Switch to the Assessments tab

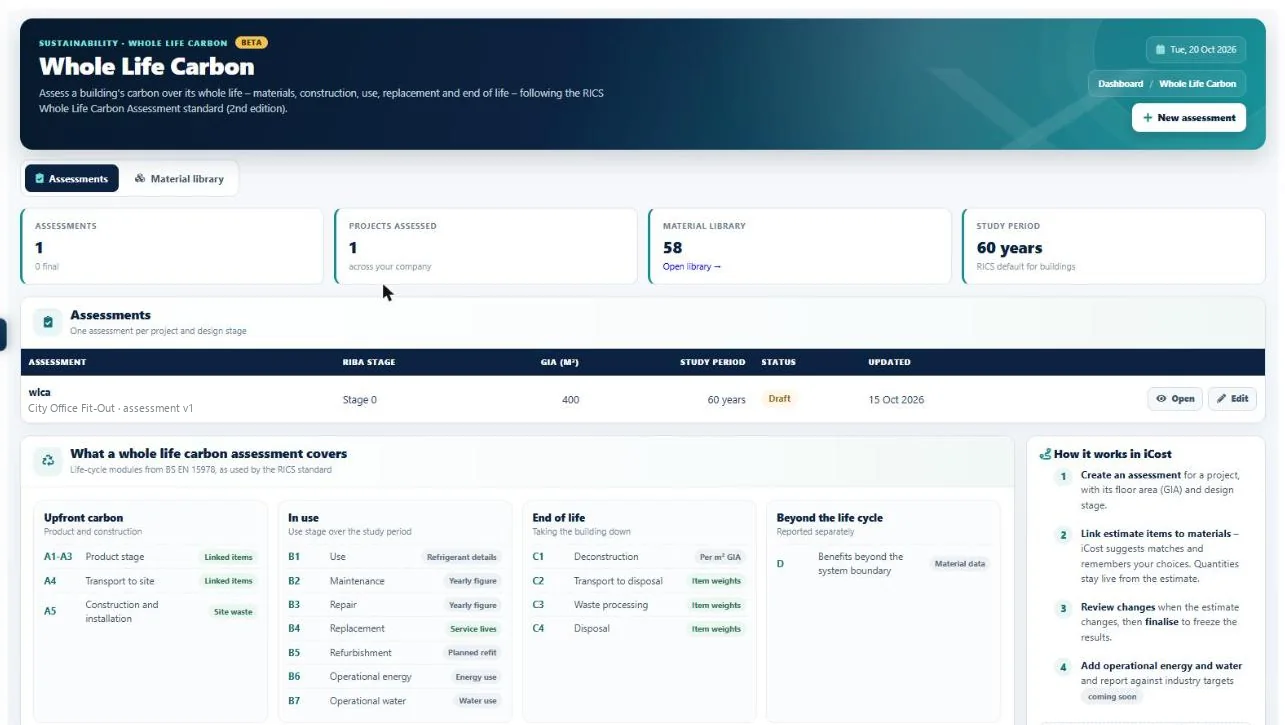tap(71, 179)
